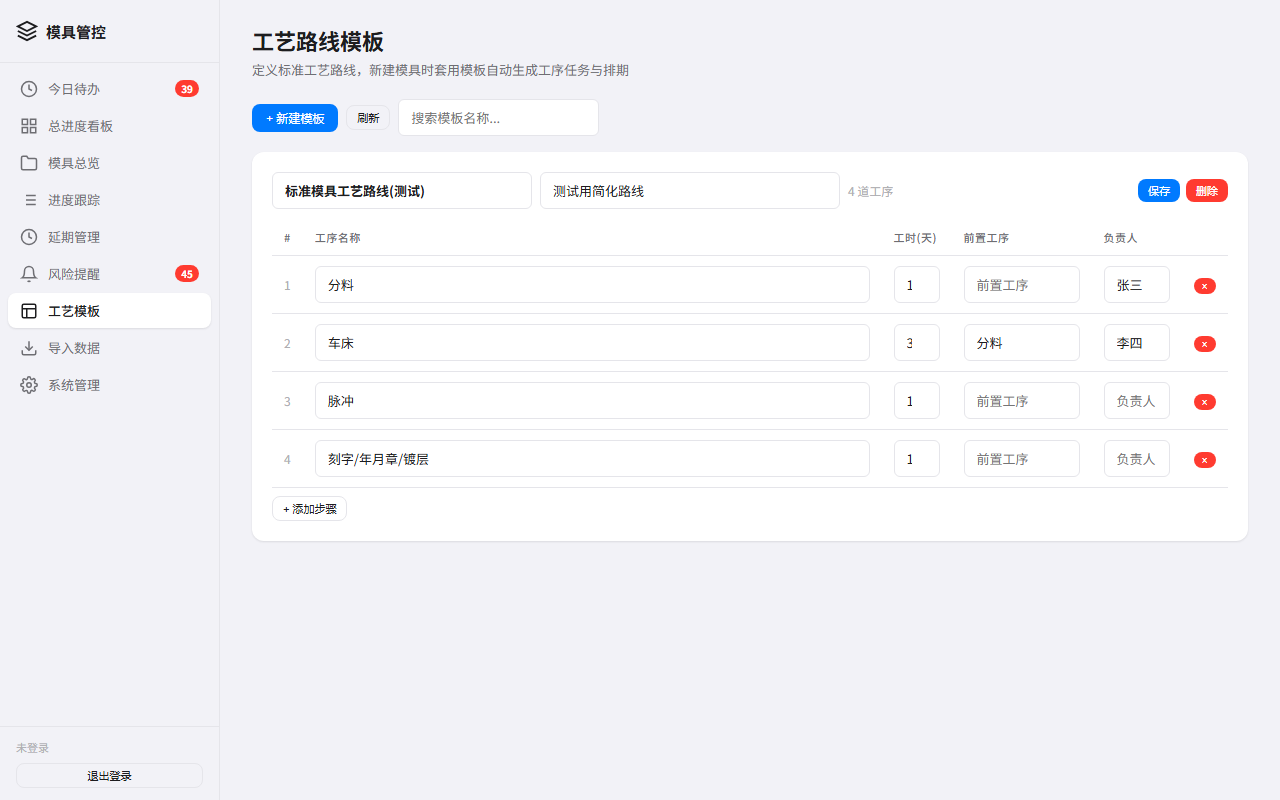
Task: Click the blue 保存 button
Action: (x=1159, y=191)
